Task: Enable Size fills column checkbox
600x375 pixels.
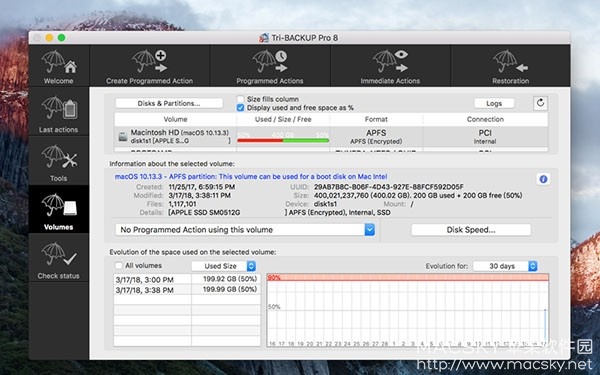Action: 240,99
